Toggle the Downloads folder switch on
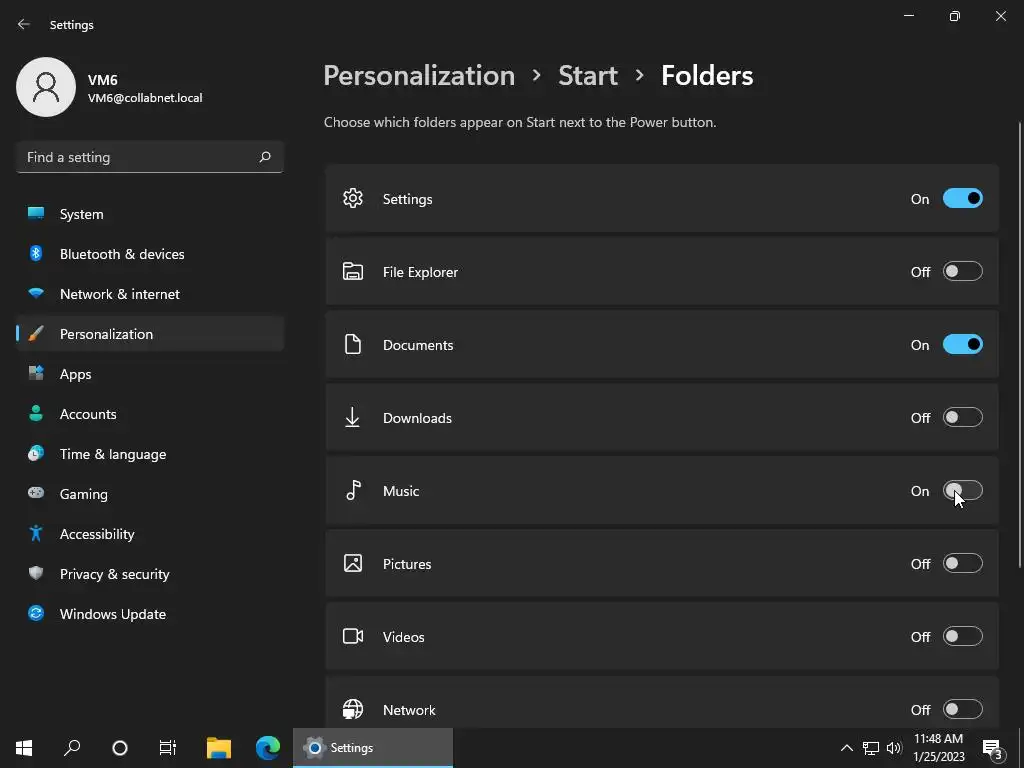The width and height of the screenshot is (1024, 768). (962, 418)
